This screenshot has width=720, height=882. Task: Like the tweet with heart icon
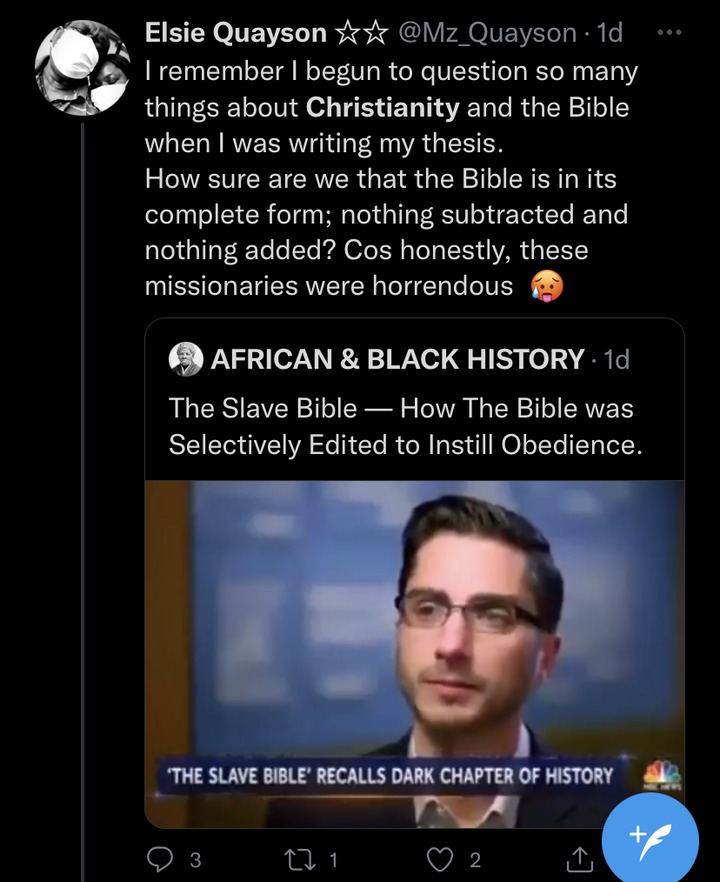(x=440, y=859)
